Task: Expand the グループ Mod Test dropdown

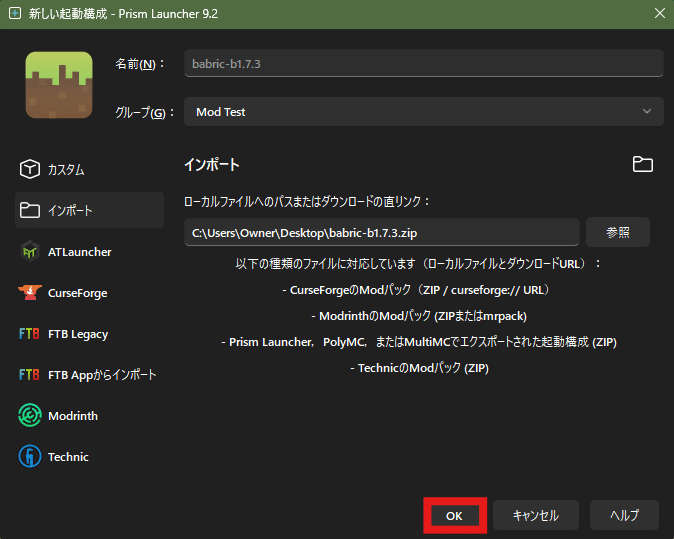Action: pos(424,112)
